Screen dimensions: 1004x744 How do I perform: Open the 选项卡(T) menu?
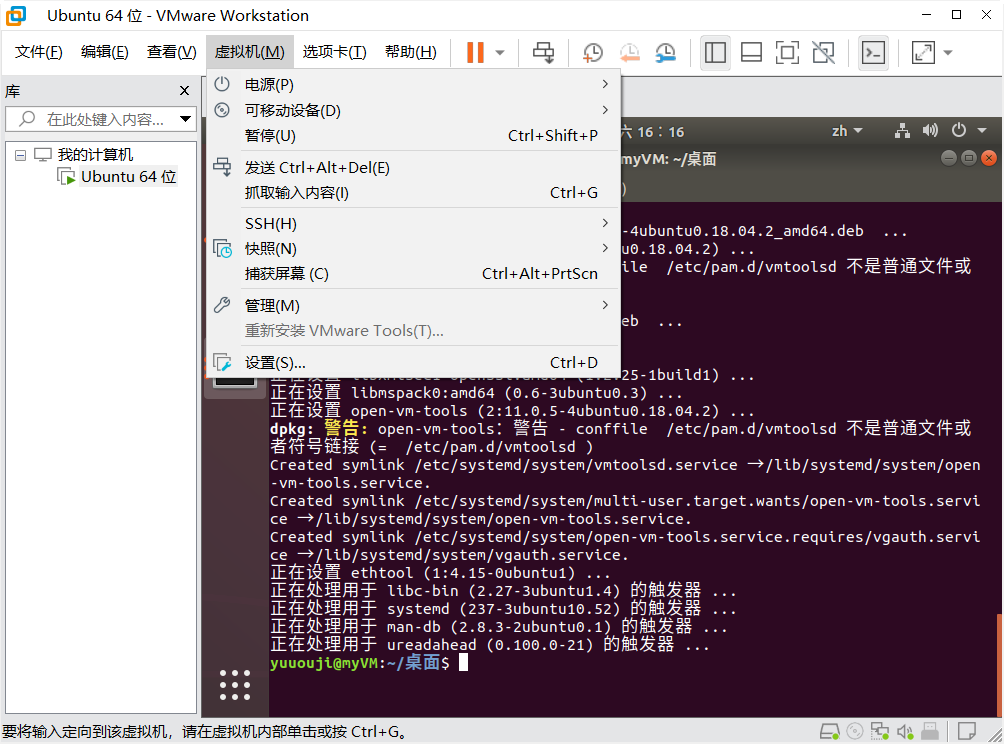[x=334, y=52]
